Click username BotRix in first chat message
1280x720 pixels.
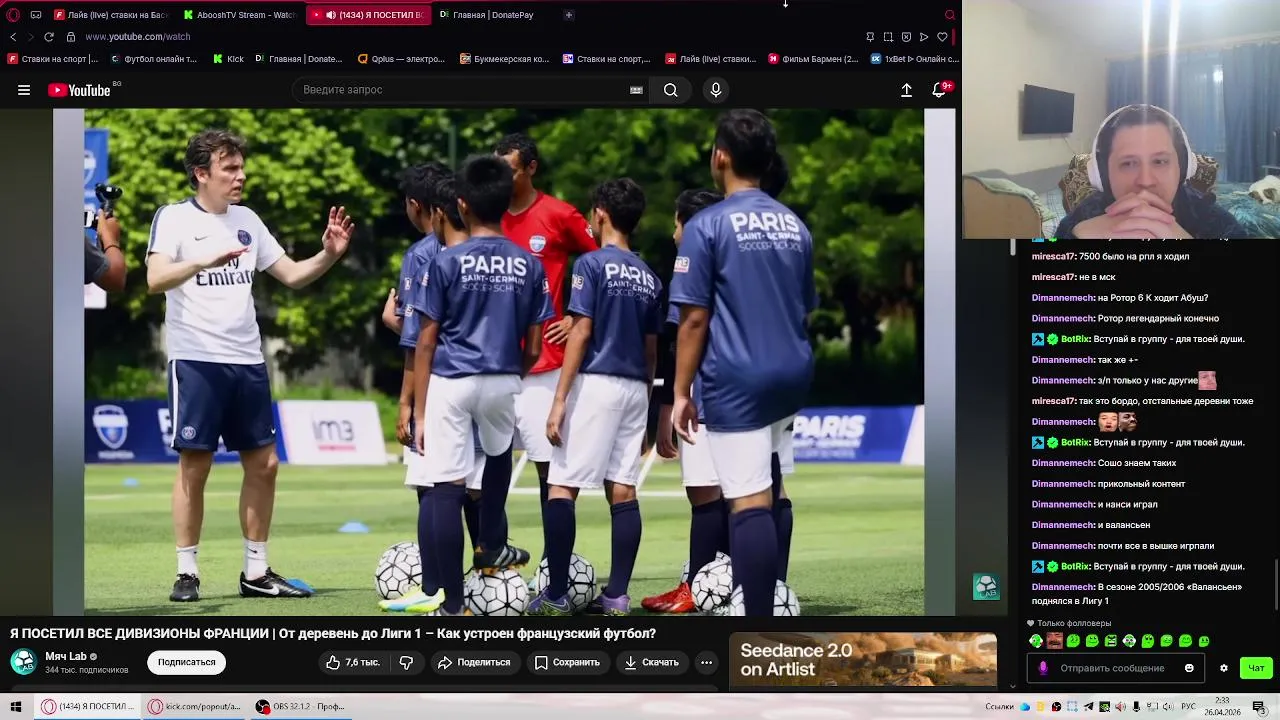[1075, 339]
